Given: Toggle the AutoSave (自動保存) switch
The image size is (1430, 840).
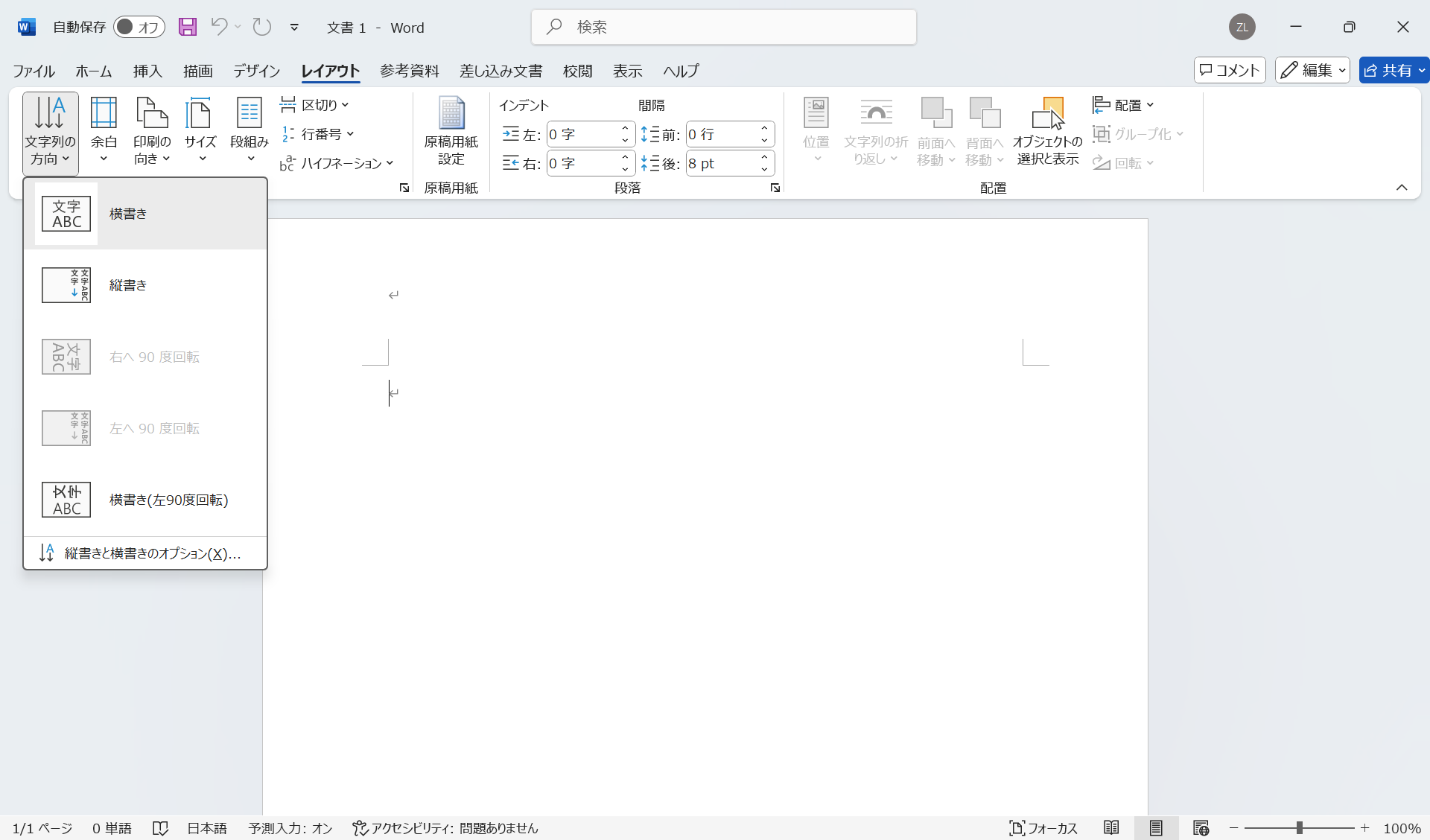Looking at the screenshot, I should tap(139, 28).
